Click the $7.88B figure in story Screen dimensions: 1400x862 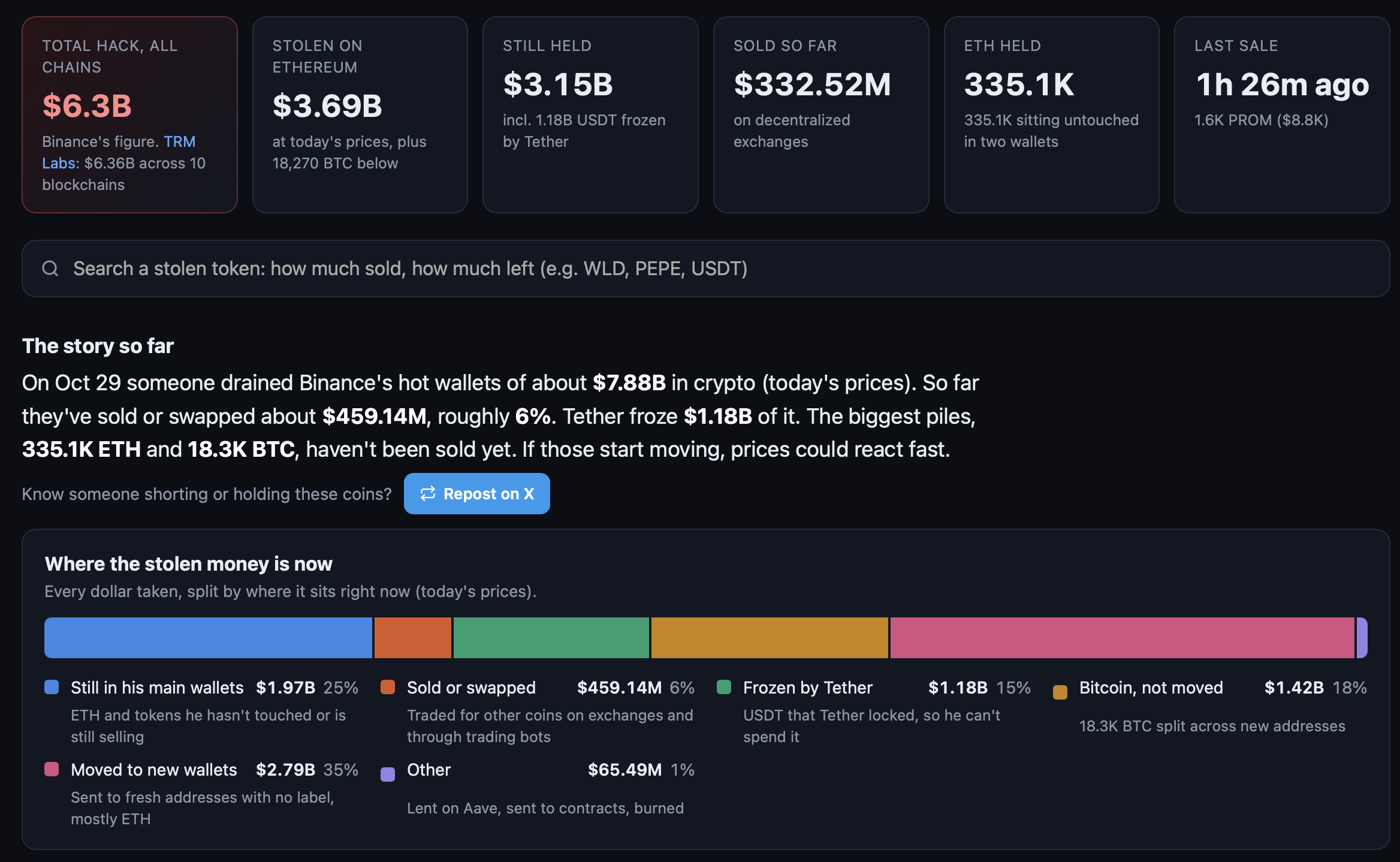[629, 382]
